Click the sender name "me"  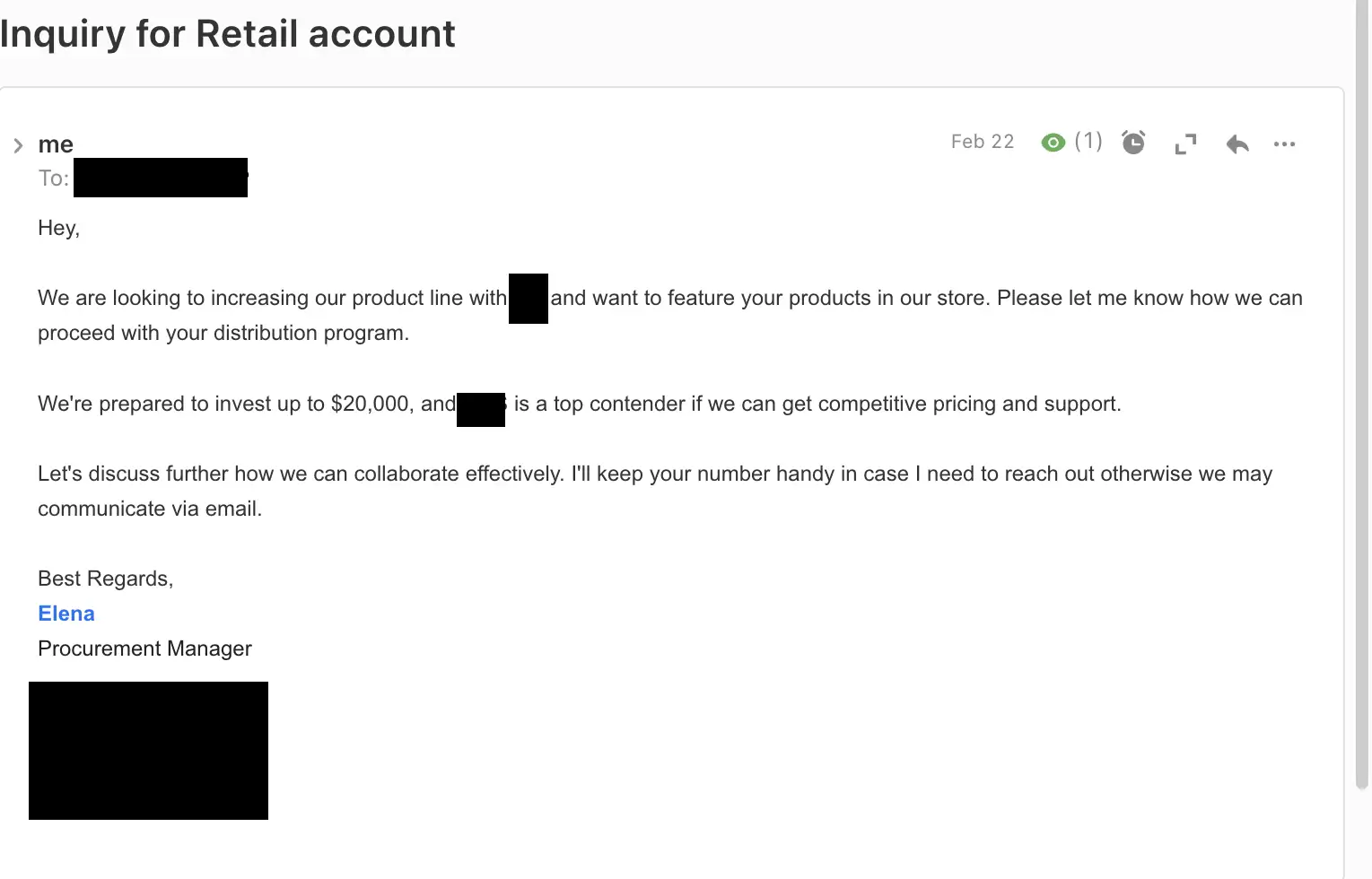pos(56,144)
